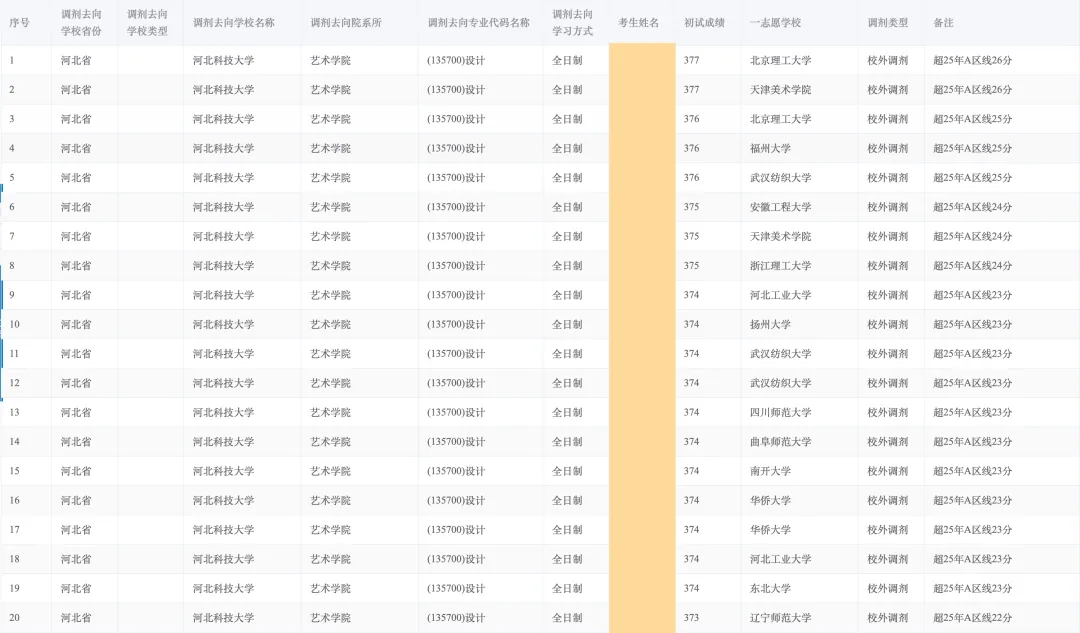The image size is (1080, 633).
Task: Select 辽宁师范大学 in row 20
Action: (x=780, y=618)
